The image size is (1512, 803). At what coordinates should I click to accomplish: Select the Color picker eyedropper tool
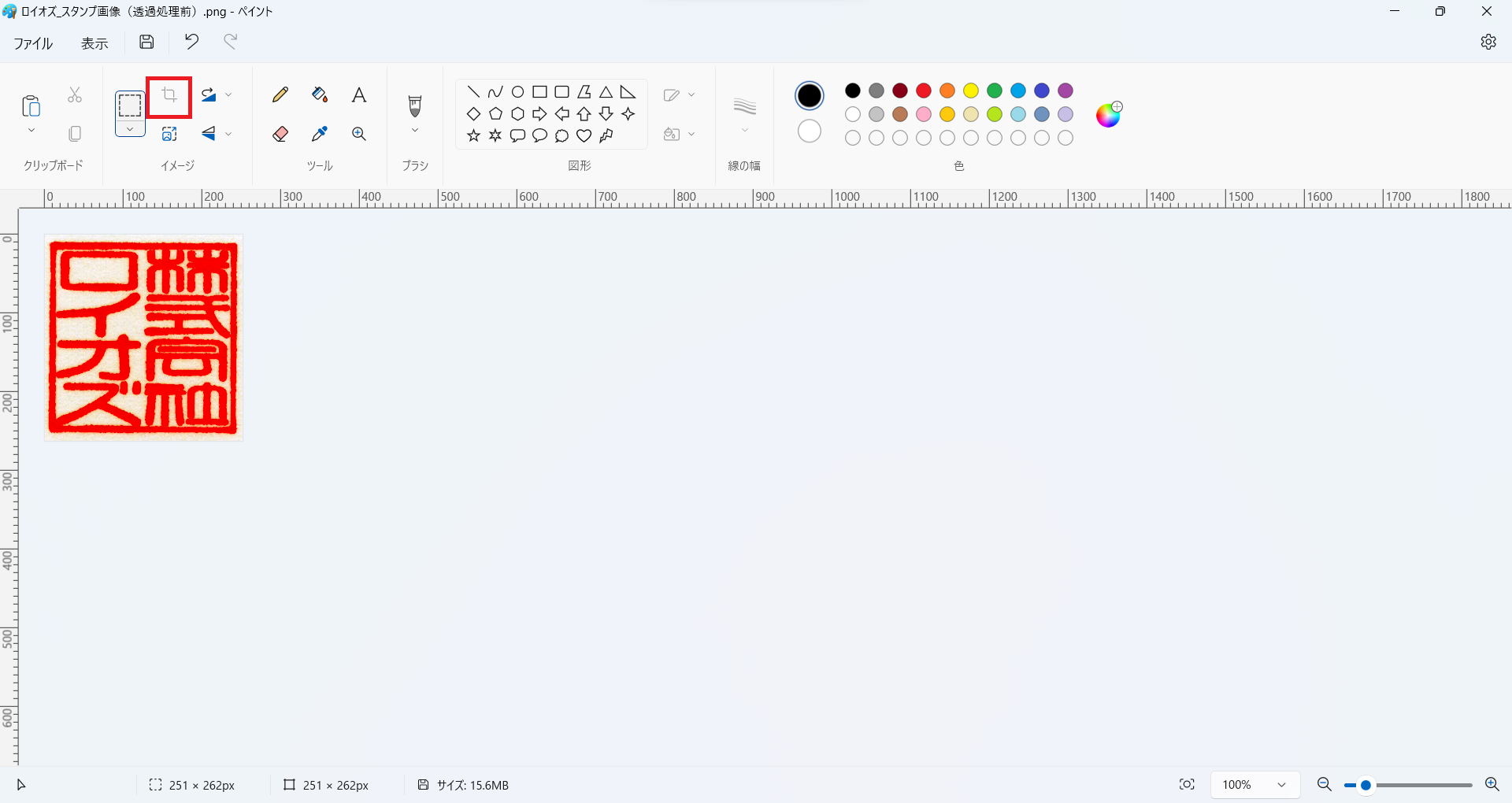point(320,134)
